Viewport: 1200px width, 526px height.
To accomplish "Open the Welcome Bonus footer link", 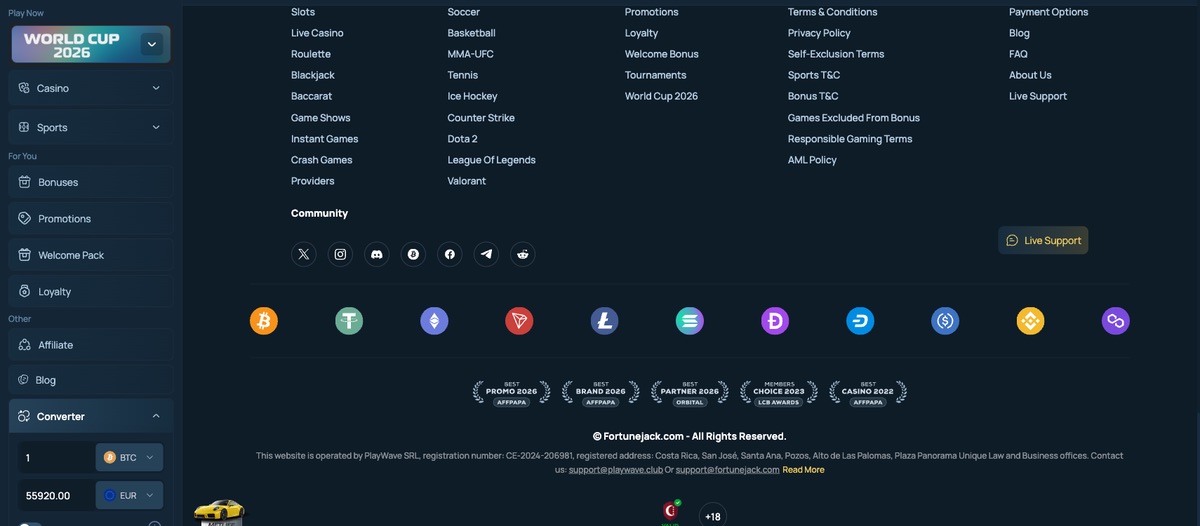I will click(x=662, y=54).
